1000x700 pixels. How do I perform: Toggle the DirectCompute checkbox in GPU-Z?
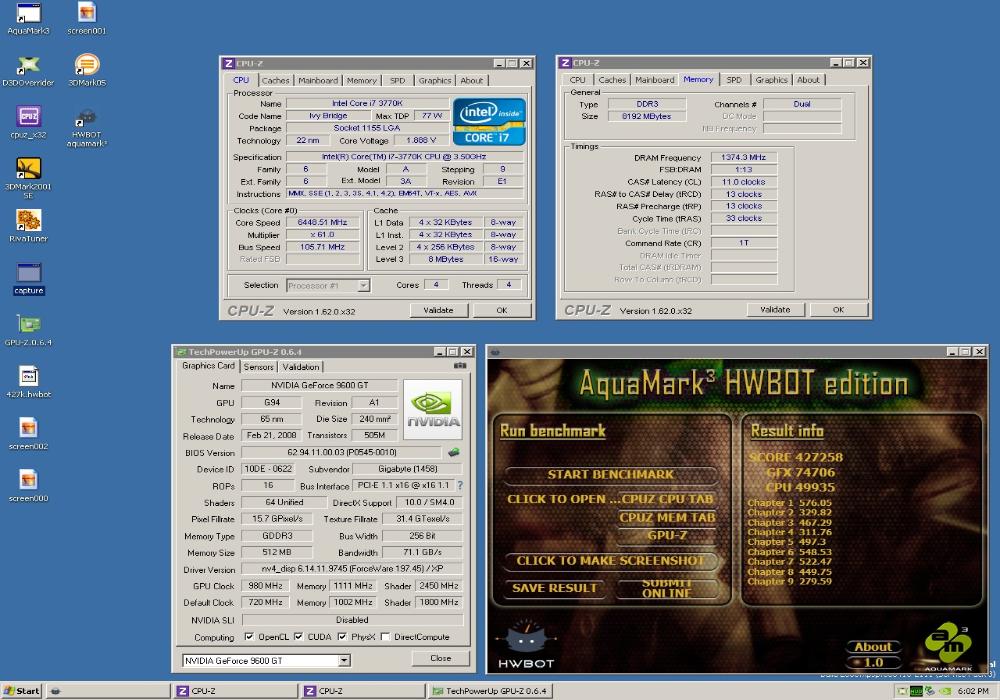(x=385, y=636)
